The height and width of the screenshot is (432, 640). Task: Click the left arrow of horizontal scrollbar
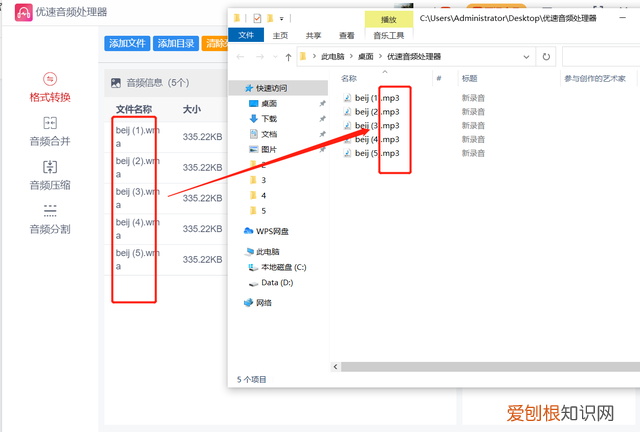335,367
